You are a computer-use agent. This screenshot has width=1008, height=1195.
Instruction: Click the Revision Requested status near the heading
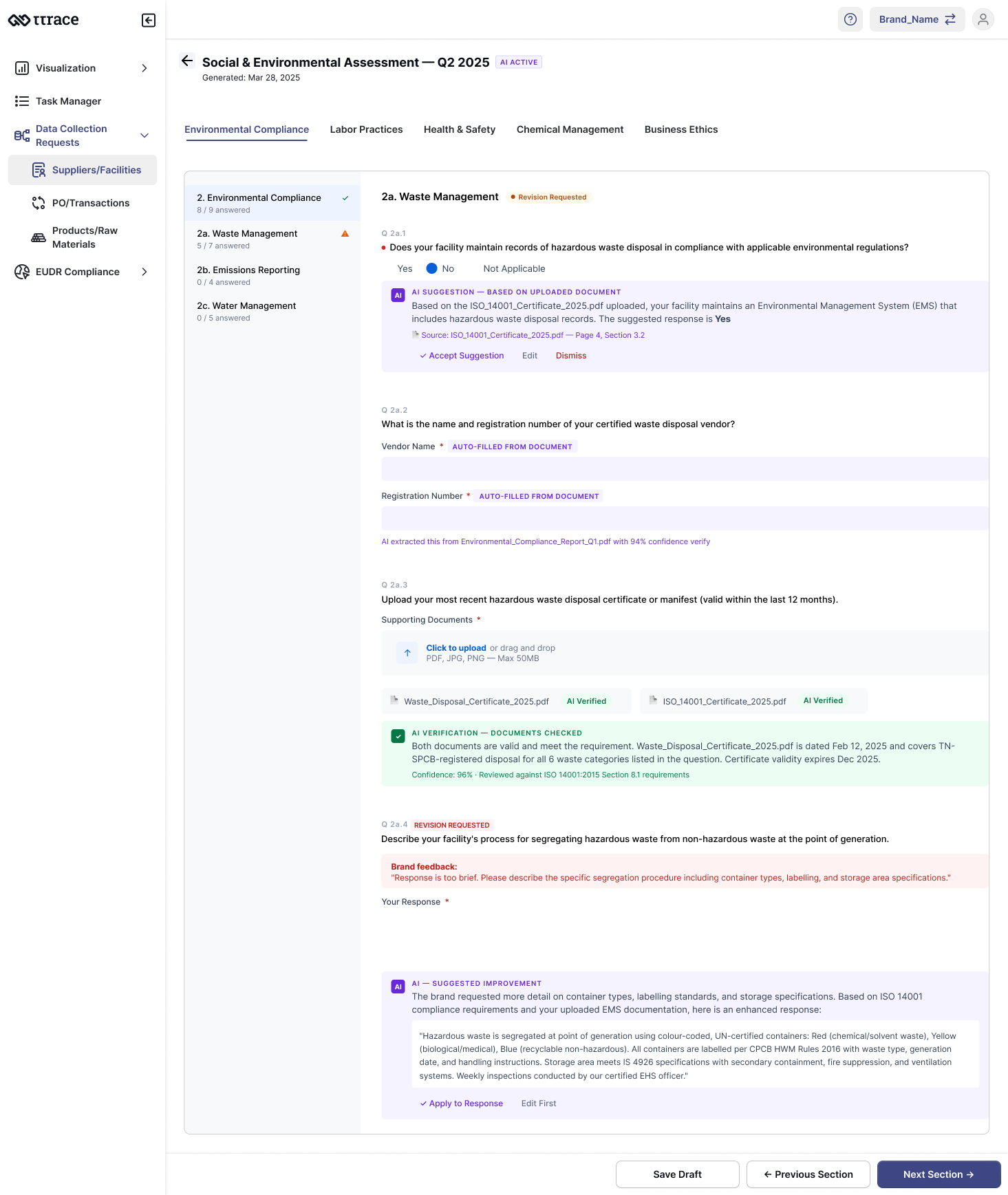(548, 197)
